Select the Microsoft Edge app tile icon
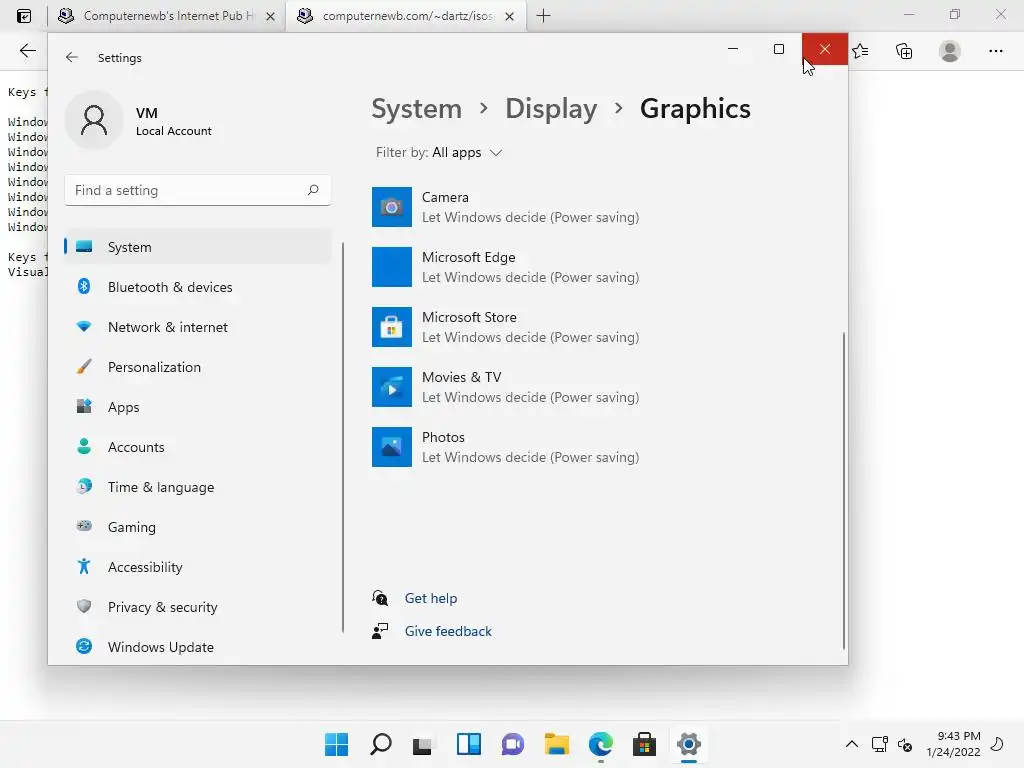Screen dimensions: 1024x768 [392, 266]
